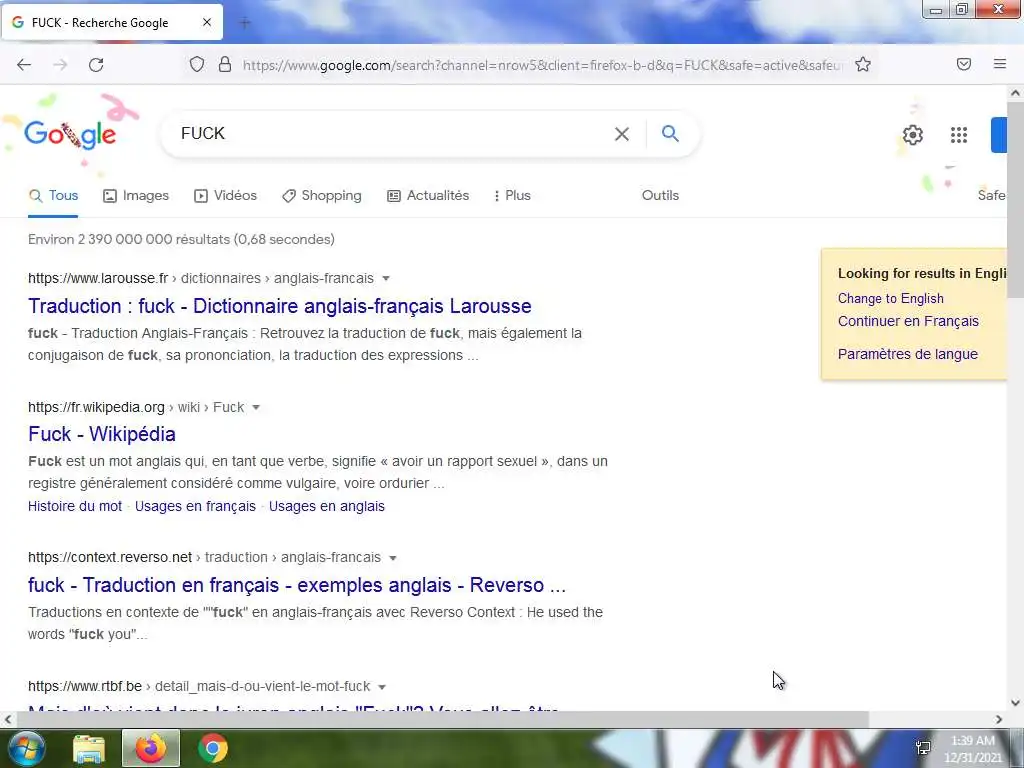The image size is (1024, 768).
Task: Open the Shopping tab
Action: (321, 195)
